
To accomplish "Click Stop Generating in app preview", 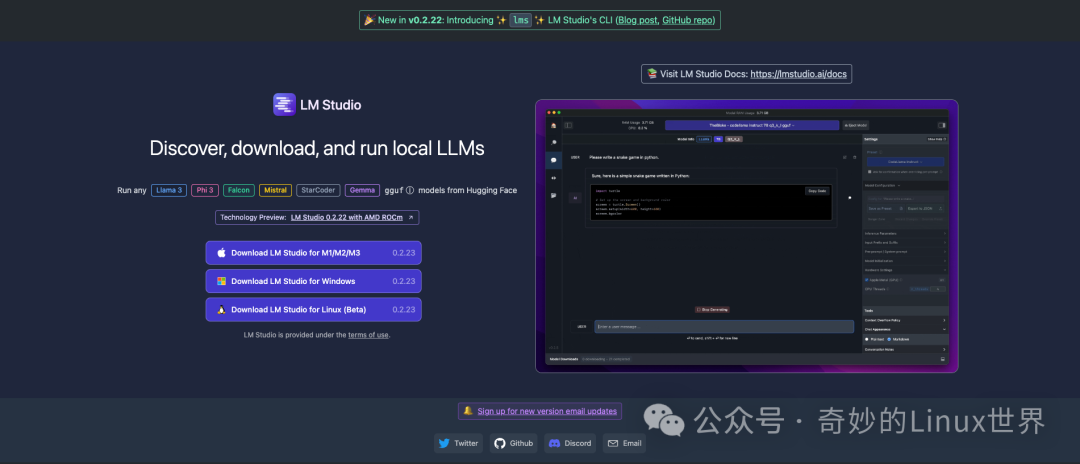I will click(712, 310).
